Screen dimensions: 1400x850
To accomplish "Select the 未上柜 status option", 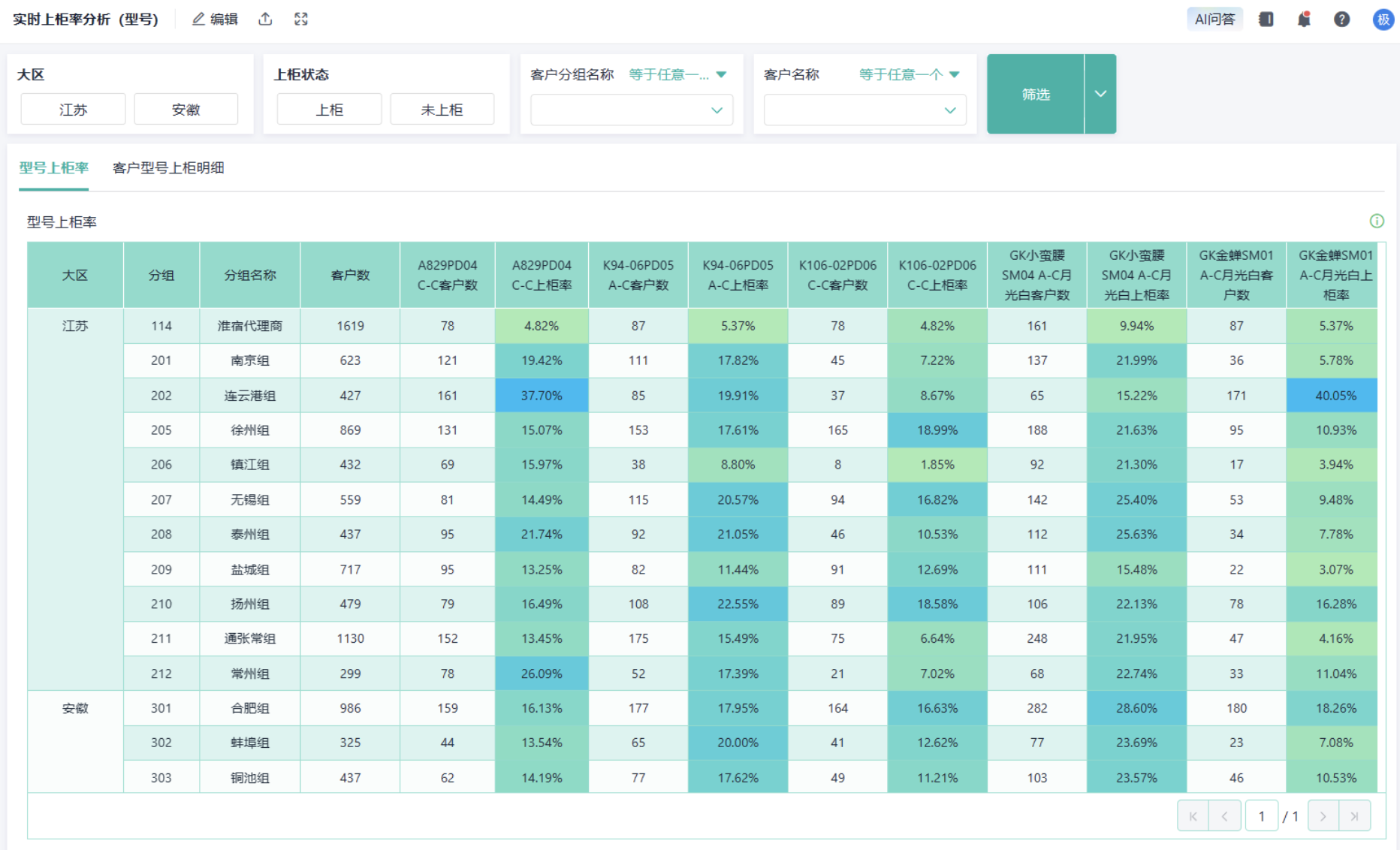I will click(x=442, y=110).
